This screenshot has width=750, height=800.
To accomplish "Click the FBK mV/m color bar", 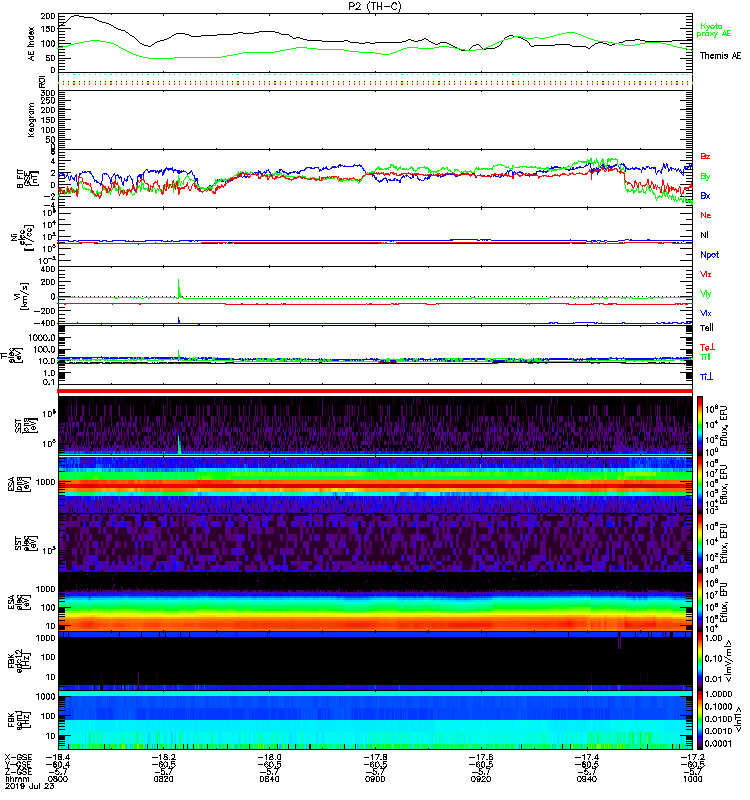I will point(700,661).
